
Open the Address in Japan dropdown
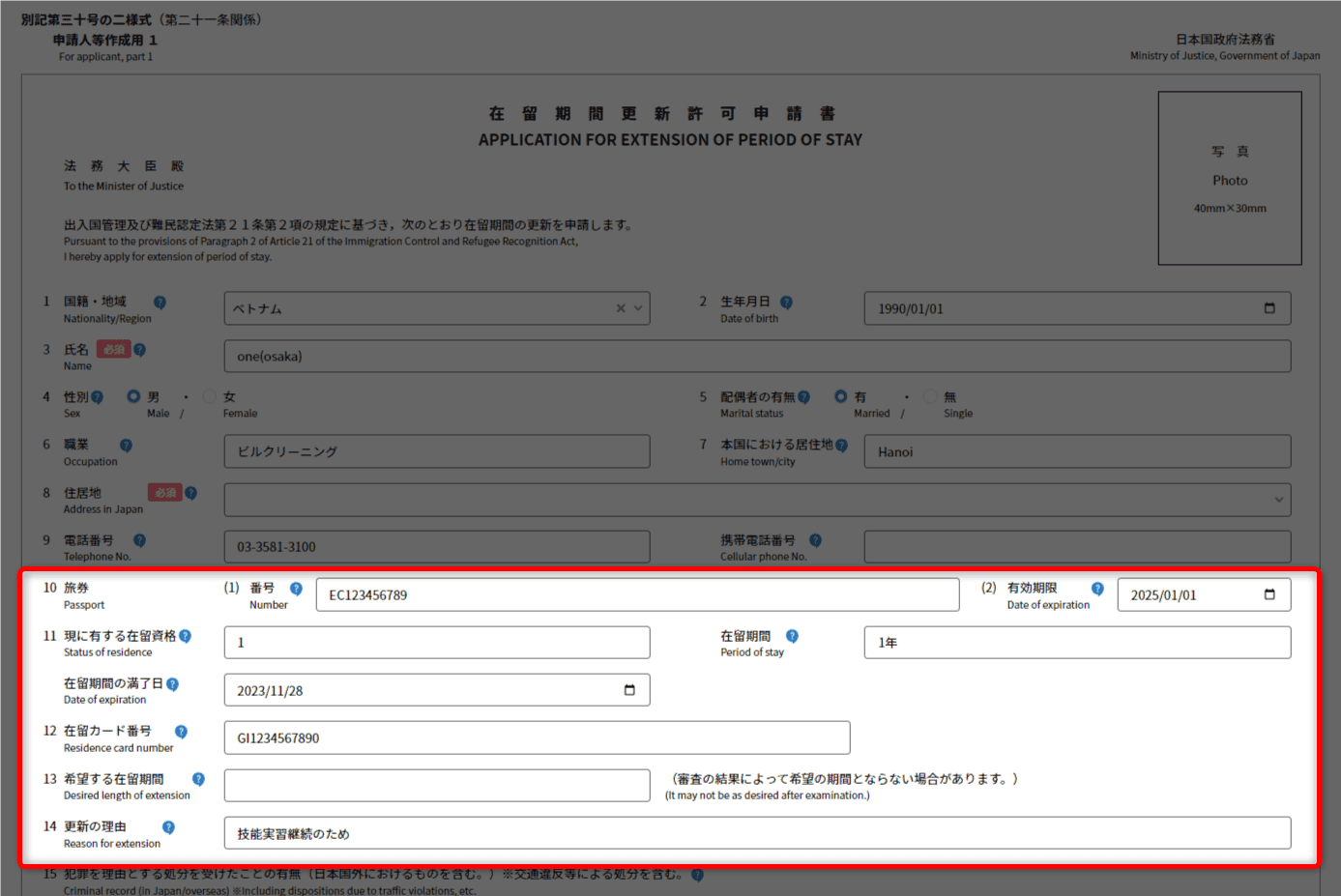coord(1278,500)
